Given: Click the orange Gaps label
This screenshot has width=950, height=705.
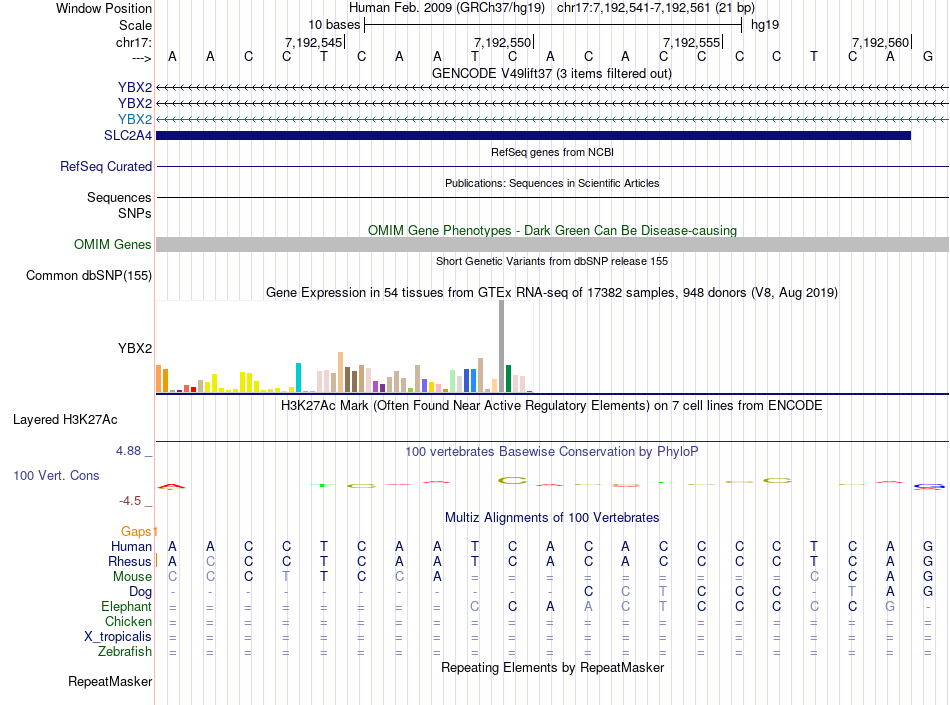Looking at the screenshot, I should point(136,531).
